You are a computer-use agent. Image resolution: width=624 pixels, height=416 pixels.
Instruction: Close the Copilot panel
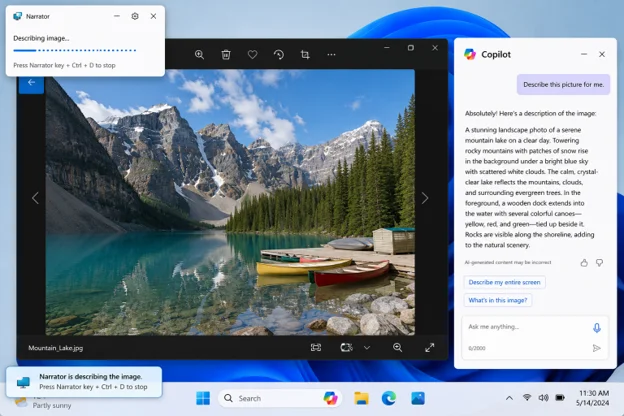coord(602,54)
